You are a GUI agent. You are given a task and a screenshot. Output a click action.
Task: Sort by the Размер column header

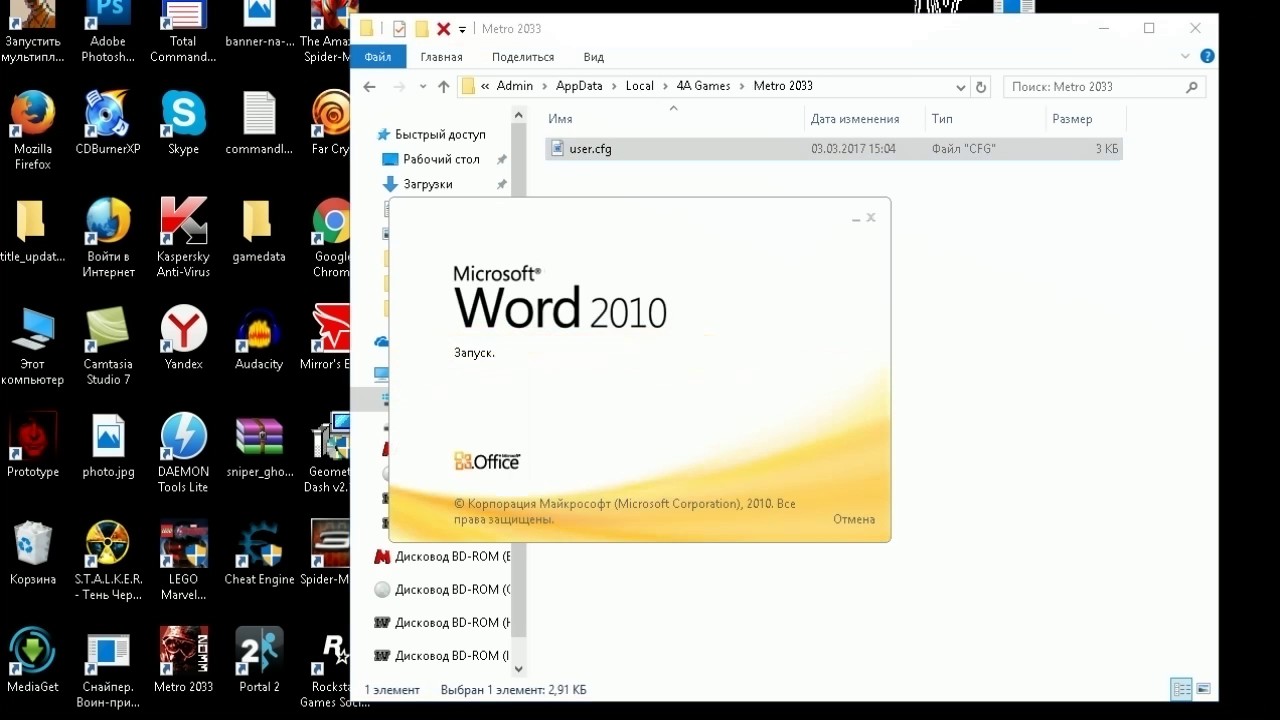coord(1085,119)
